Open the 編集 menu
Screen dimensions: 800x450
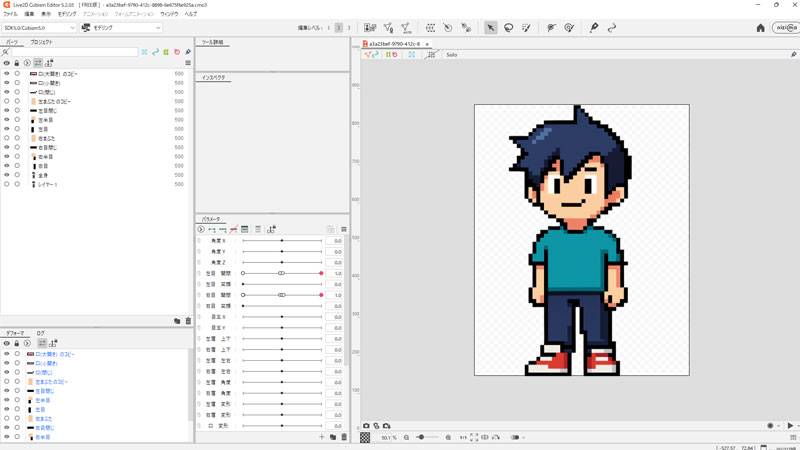[x=29, y=14]
